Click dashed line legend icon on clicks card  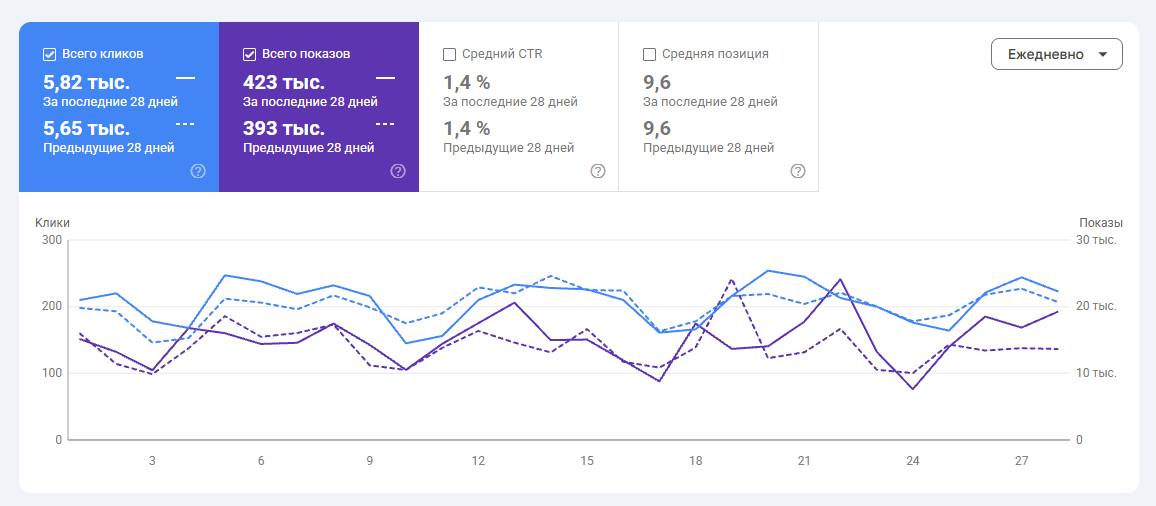point(186,123)
